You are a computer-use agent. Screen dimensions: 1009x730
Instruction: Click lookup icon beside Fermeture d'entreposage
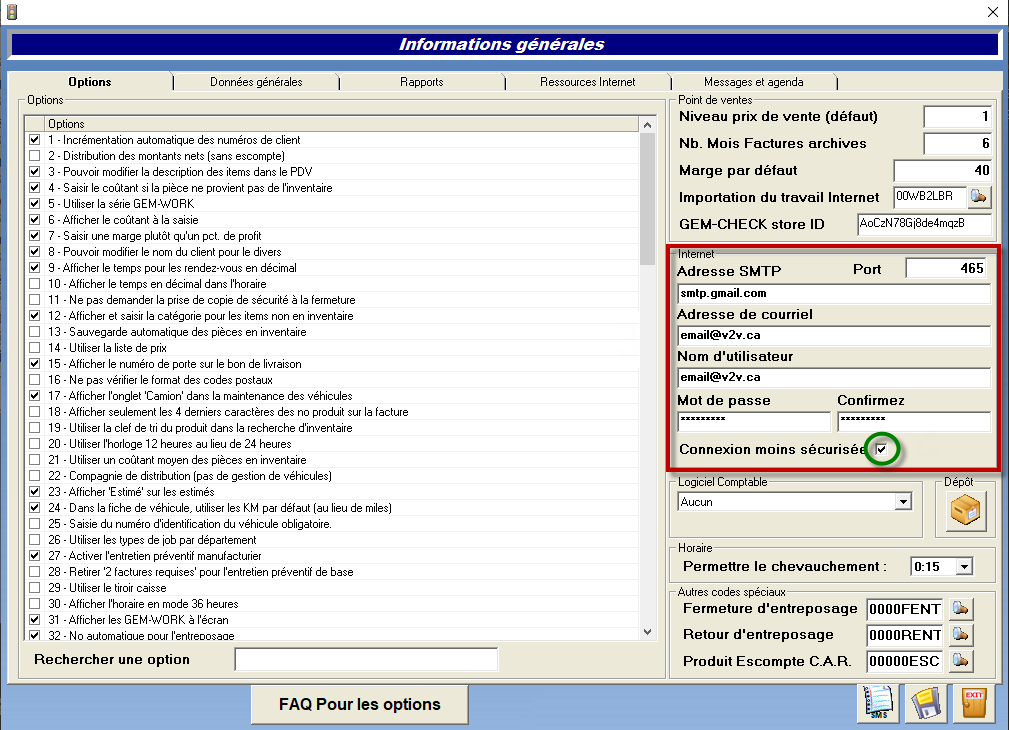coord(961,608)
